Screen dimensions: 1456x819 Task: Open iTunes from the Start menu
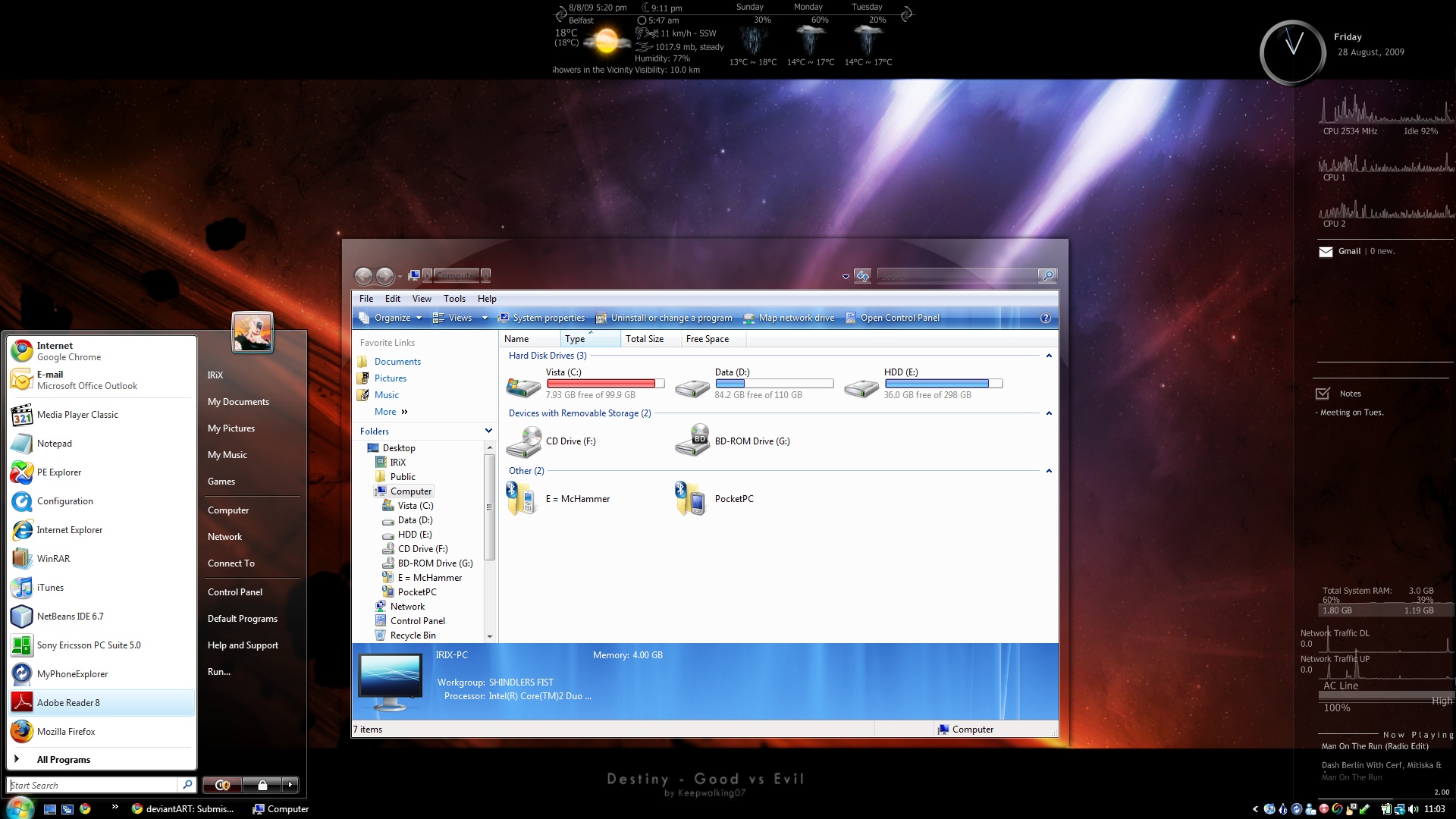pyautogui.click(x=102, y=588)
